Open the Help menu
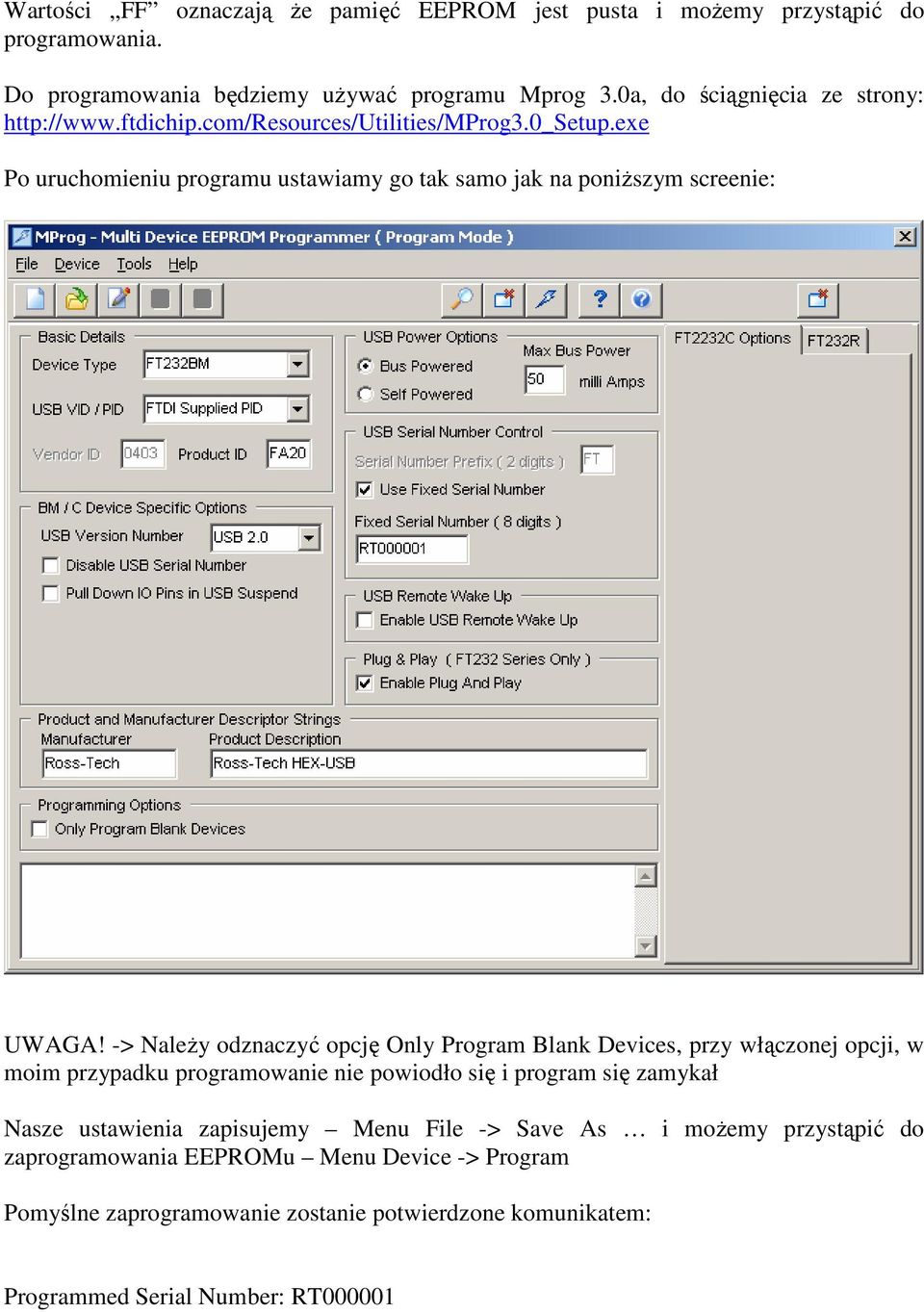924x1313 pixels. [x=183, y=264]
